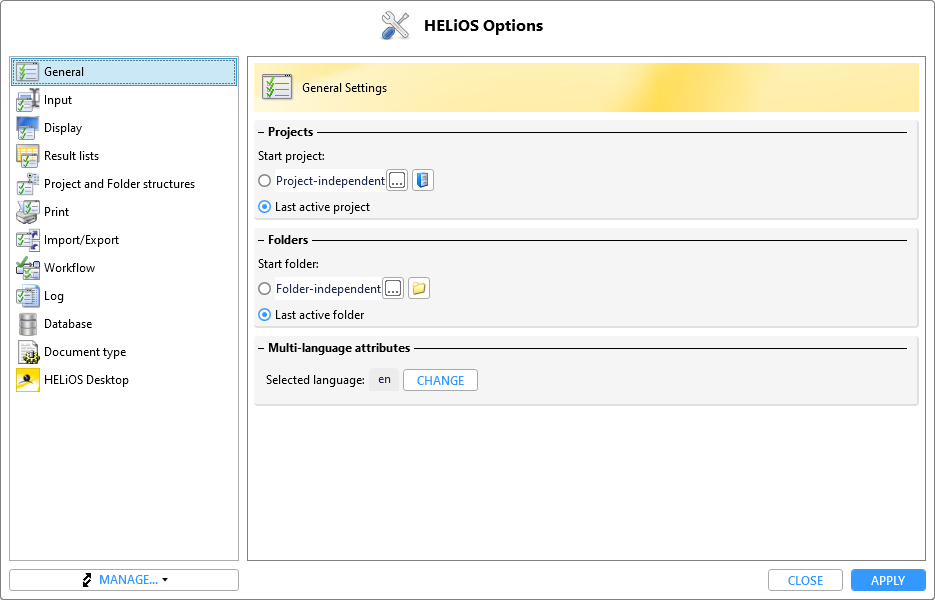935x600 pixels.
Task: Click the Workflow icon in sidebar
Action: tap(27, 268)
